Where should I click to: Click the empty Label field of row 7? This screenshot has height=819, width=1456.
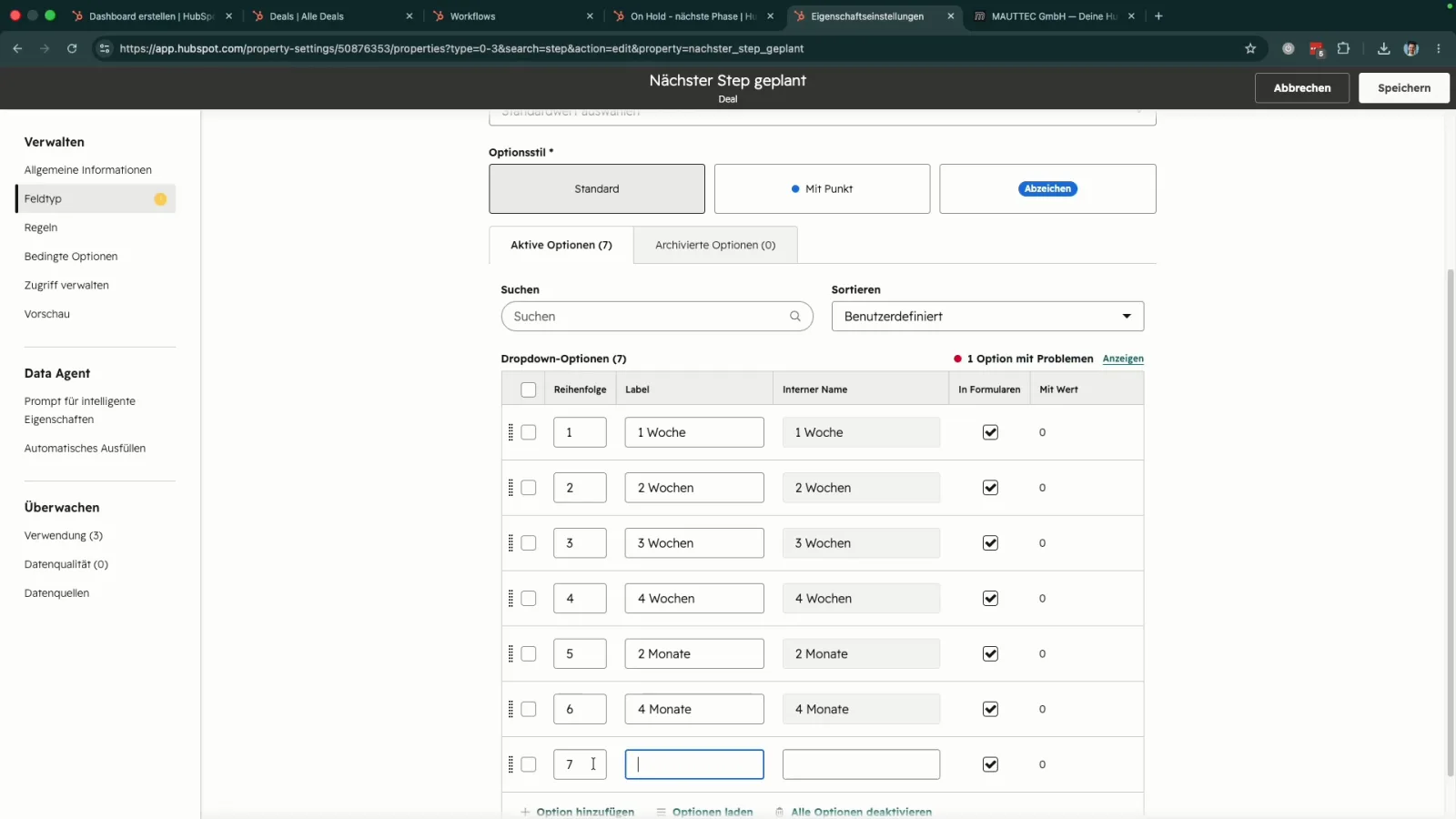pyautogui.click(x=694, y=764)
